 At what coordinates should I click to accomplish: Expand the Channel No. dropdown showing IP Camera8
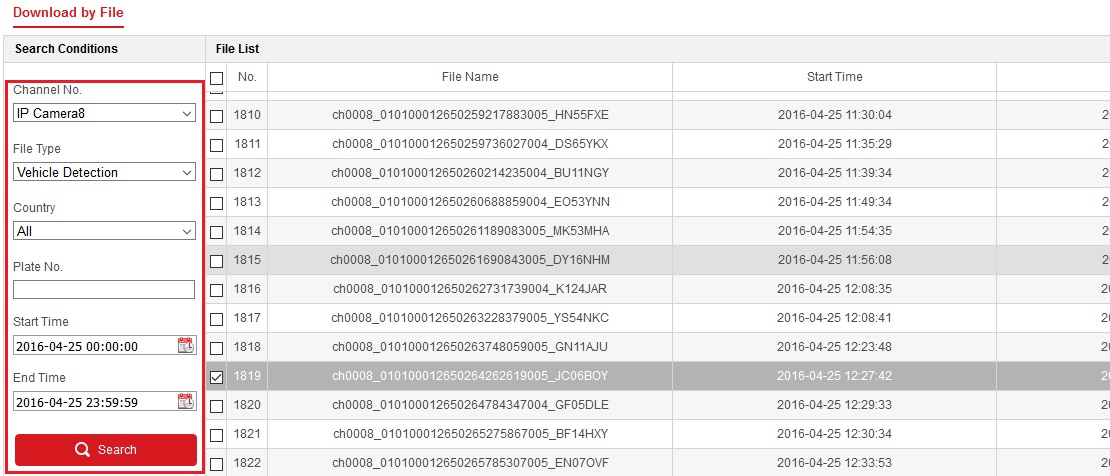[104, 114]
